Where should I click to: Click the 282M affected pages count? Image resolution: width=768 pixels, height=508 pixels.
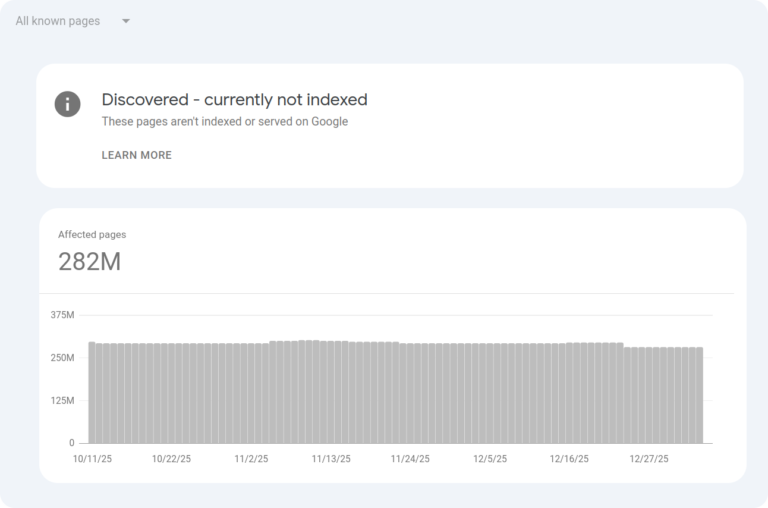pyautogui.click(x=89, y=262)
